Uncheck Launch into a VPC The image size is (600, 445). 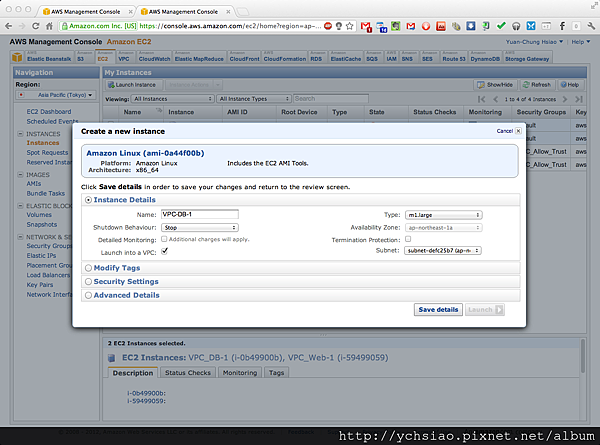click(x=165, y=251)
